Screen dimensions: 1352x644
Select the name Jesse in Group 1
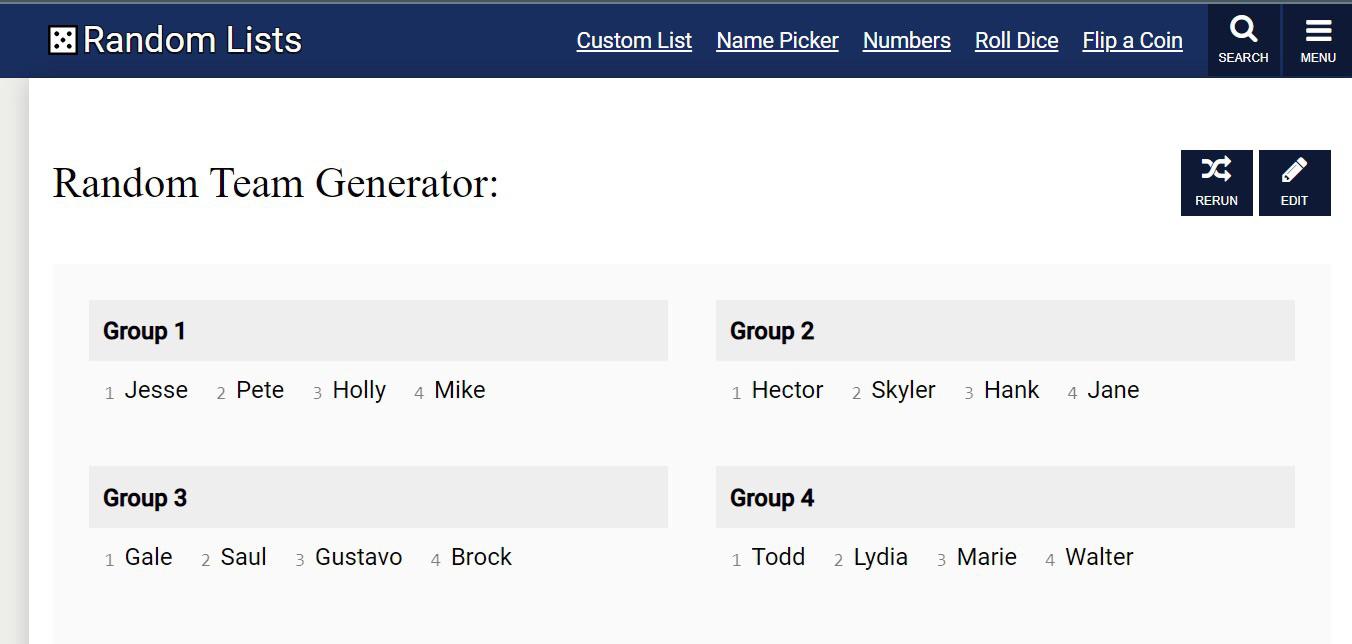[x=156, y=390]
